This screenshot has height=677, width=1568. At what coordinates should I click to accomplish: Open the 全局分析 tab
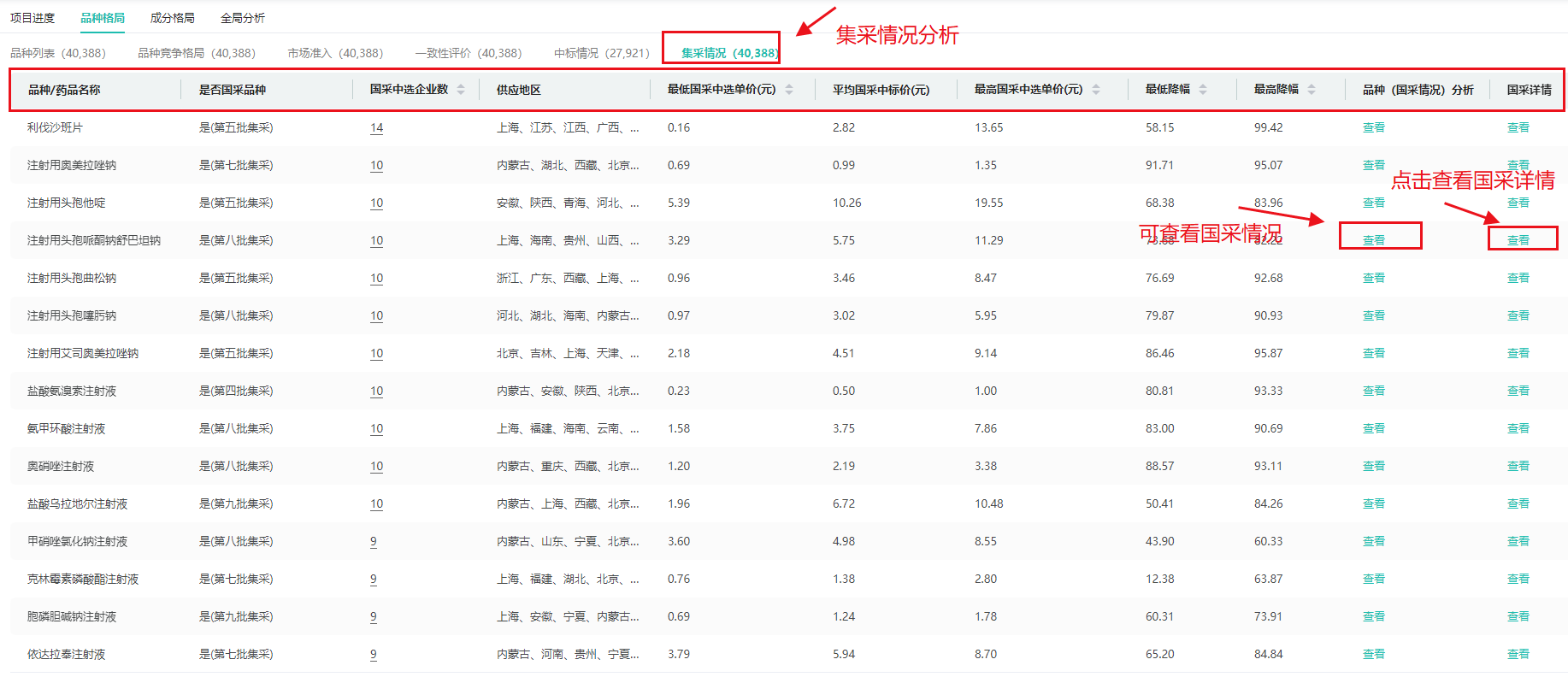click(x=242, y=18)
